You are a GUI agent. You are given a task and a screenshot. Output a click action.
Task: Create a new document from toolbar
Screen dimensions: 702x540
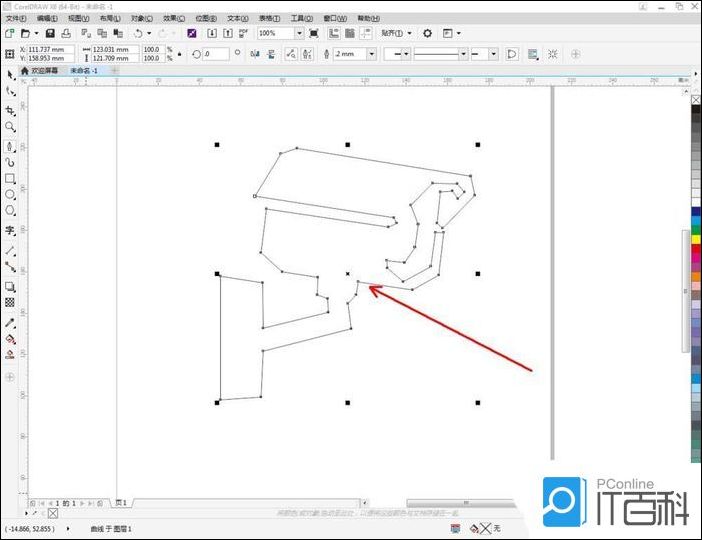point(9,33)
